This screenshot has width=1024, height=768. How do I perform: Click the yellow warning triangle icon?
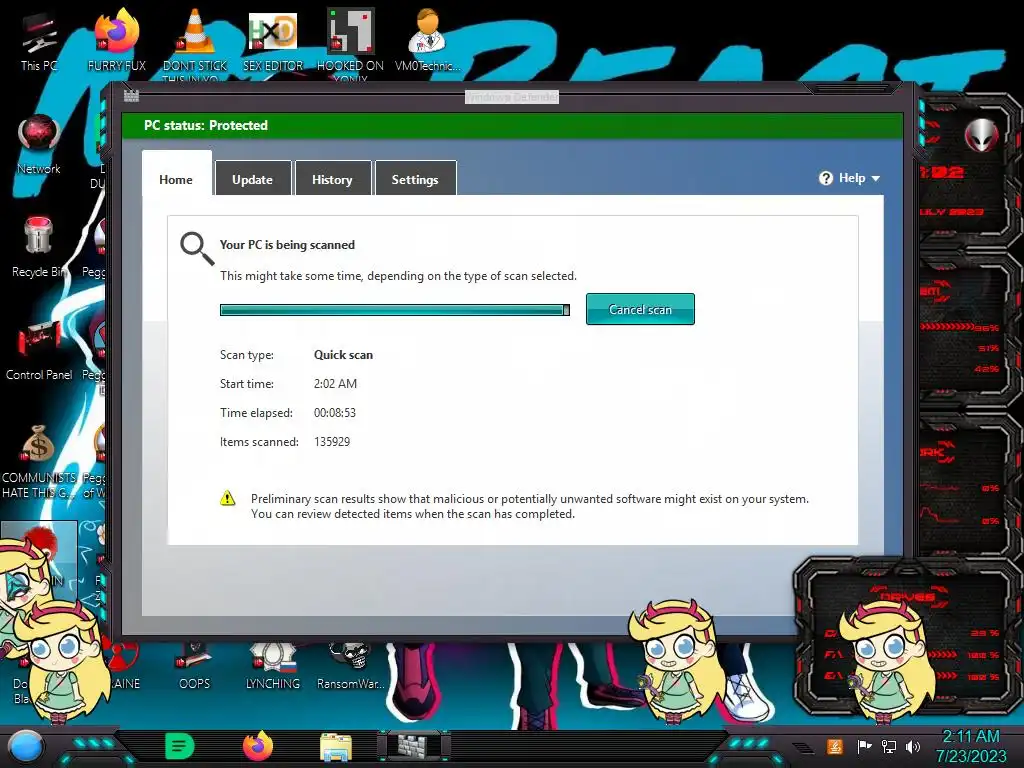227,498
